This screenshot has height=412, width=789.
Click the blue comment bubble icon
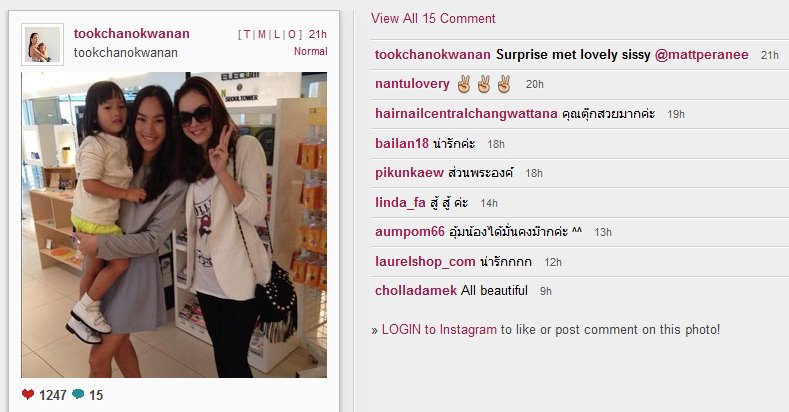click(78, 394)
